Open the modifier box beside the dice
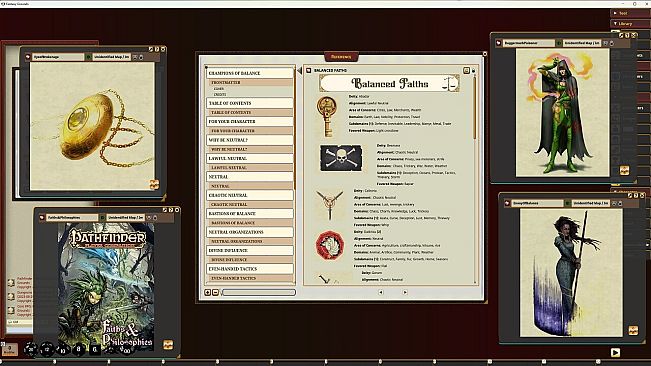The width and height of the screenshot is (651, 366). coord(10,349)
